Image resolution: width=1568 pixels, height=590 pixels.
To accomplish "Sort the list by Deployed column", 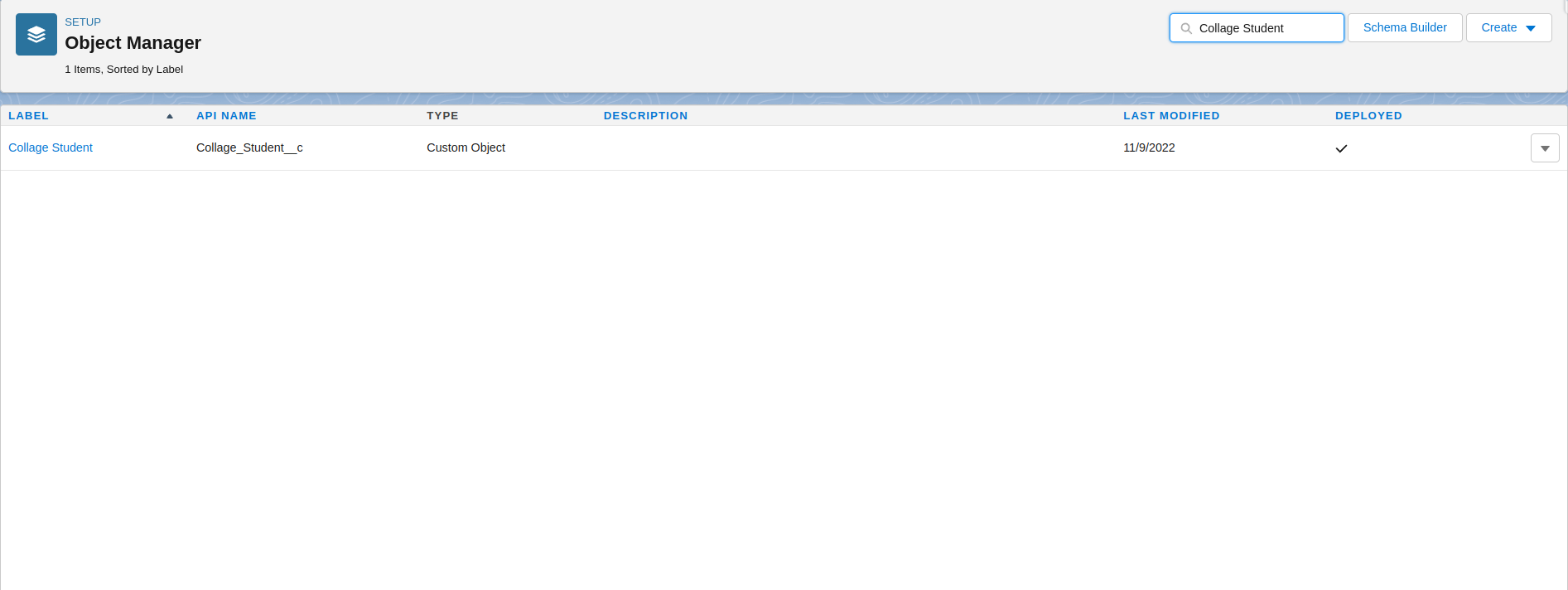I will tap(1368, 116).
